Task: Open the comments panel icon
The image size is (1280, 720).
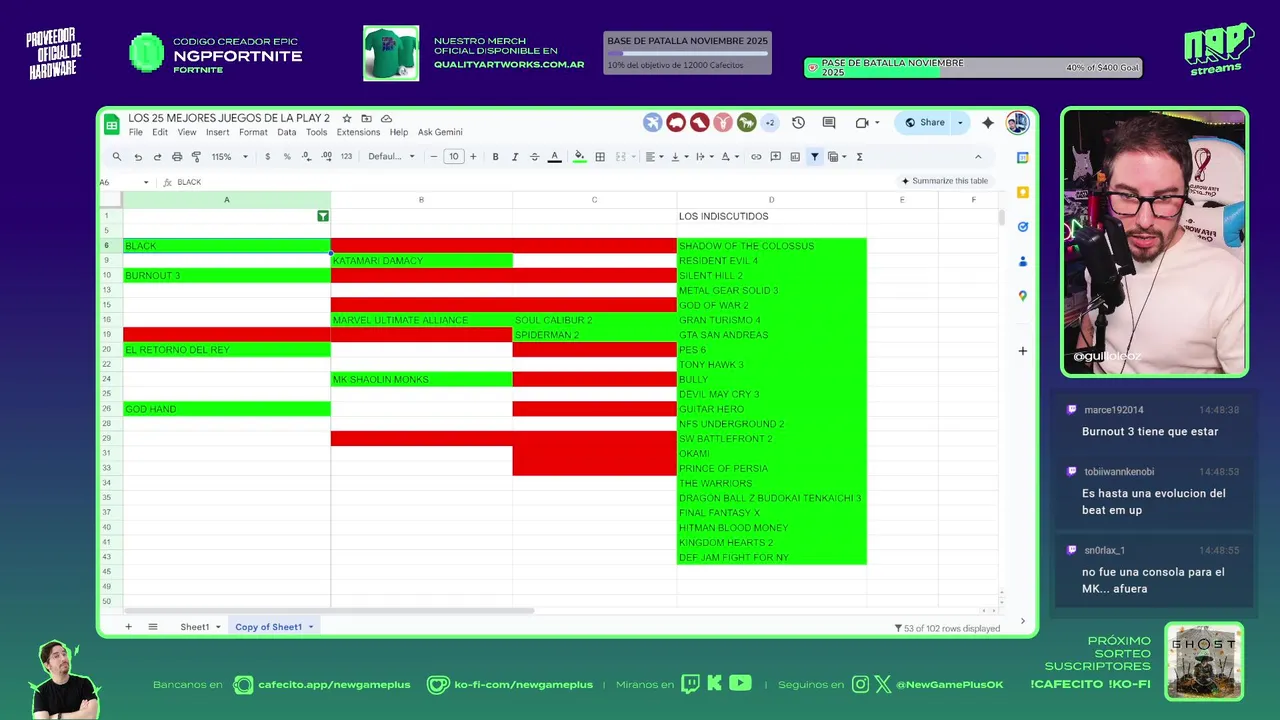Action: click(x=829, y=123)
